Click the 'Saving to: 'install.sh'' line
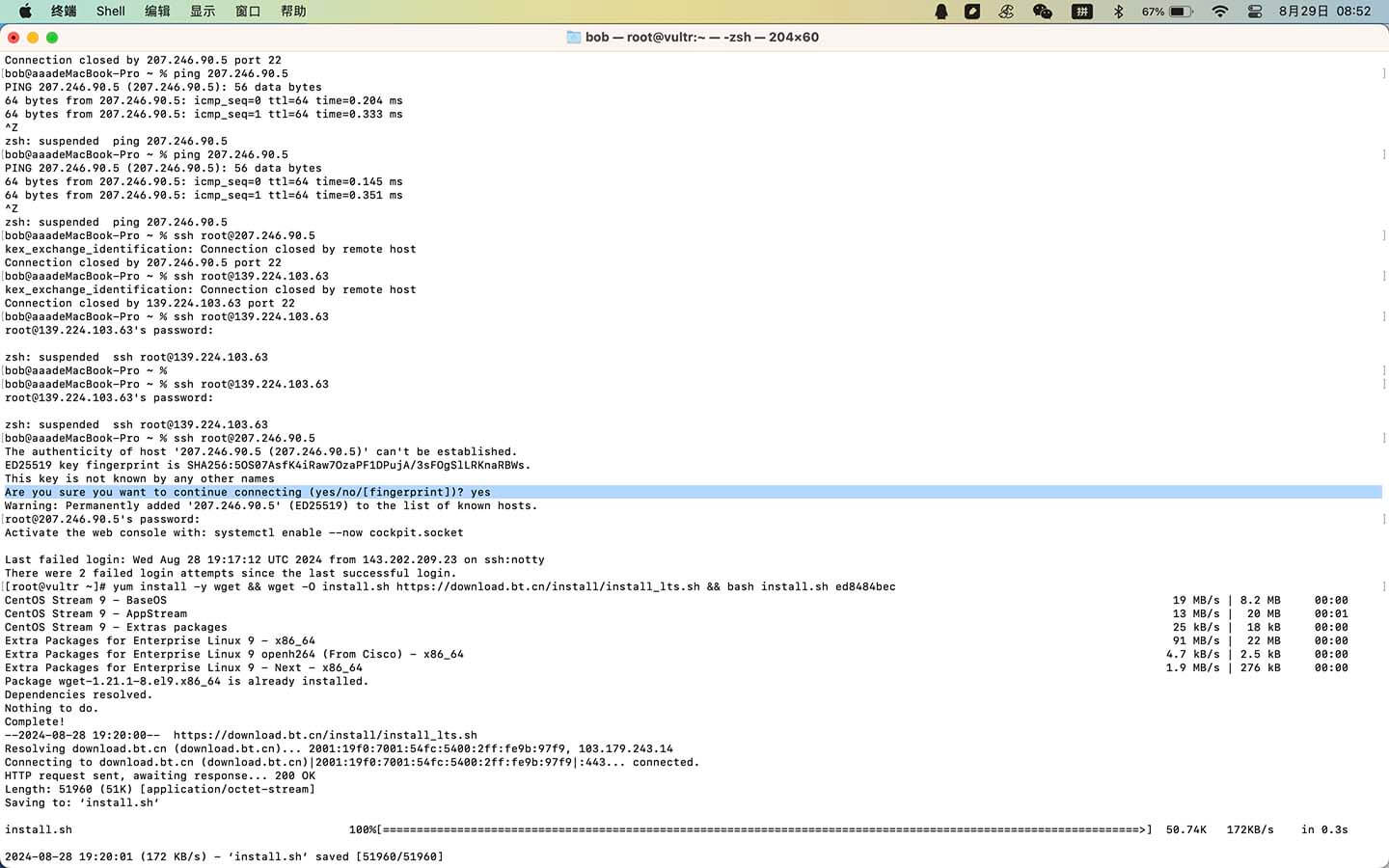The width and height of the screenshot is (1389, 868). pos(82,802)
